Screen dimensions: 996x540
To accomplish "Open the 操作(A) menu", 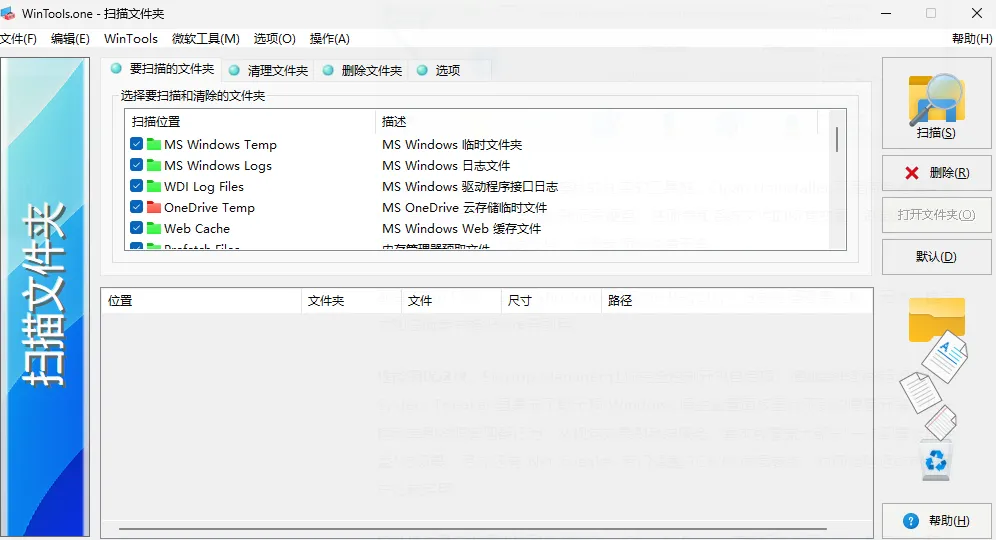I will click(330, 39).
